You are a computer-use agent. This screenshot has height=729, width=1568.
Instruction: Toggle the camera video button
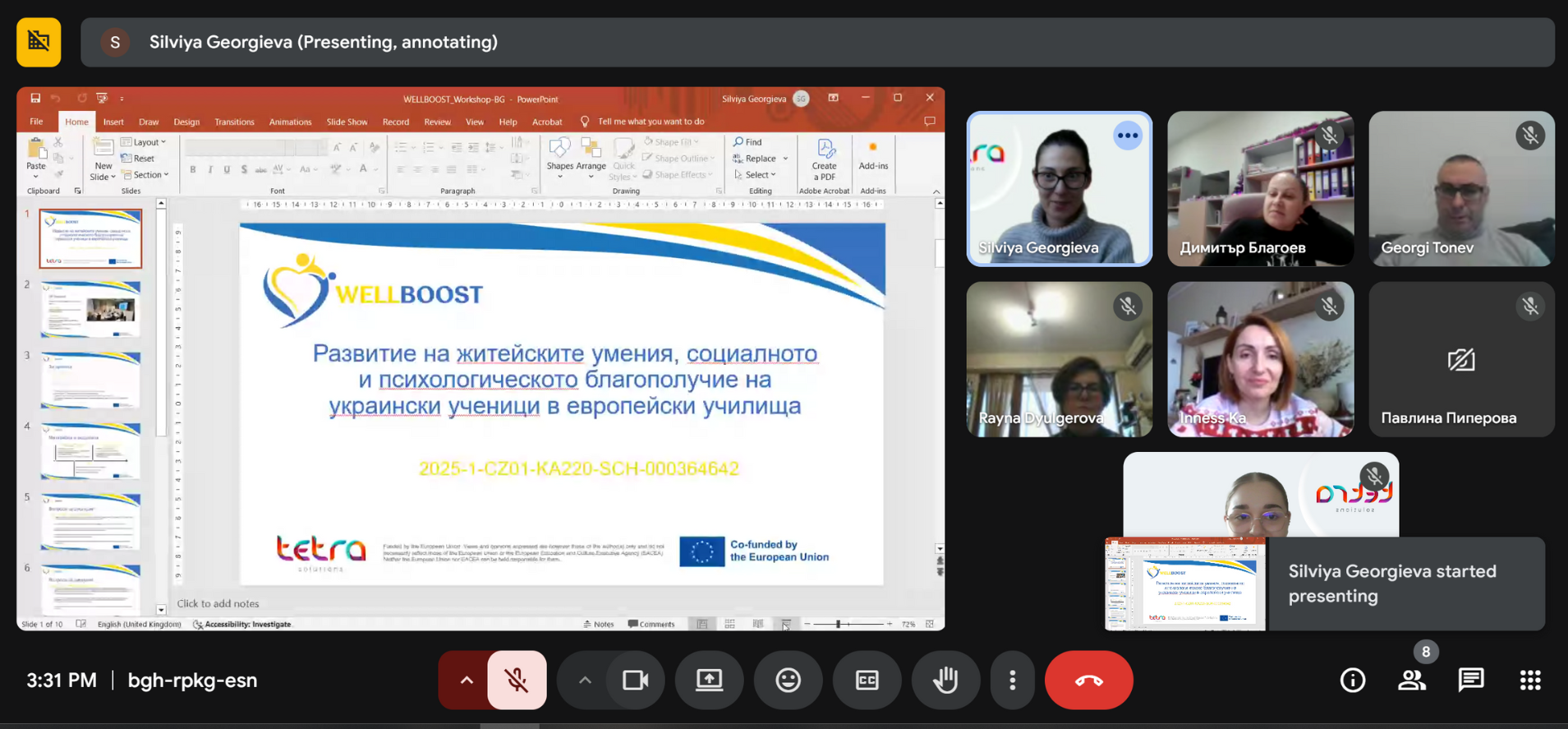pyautogui.click(x=635, y=681)
